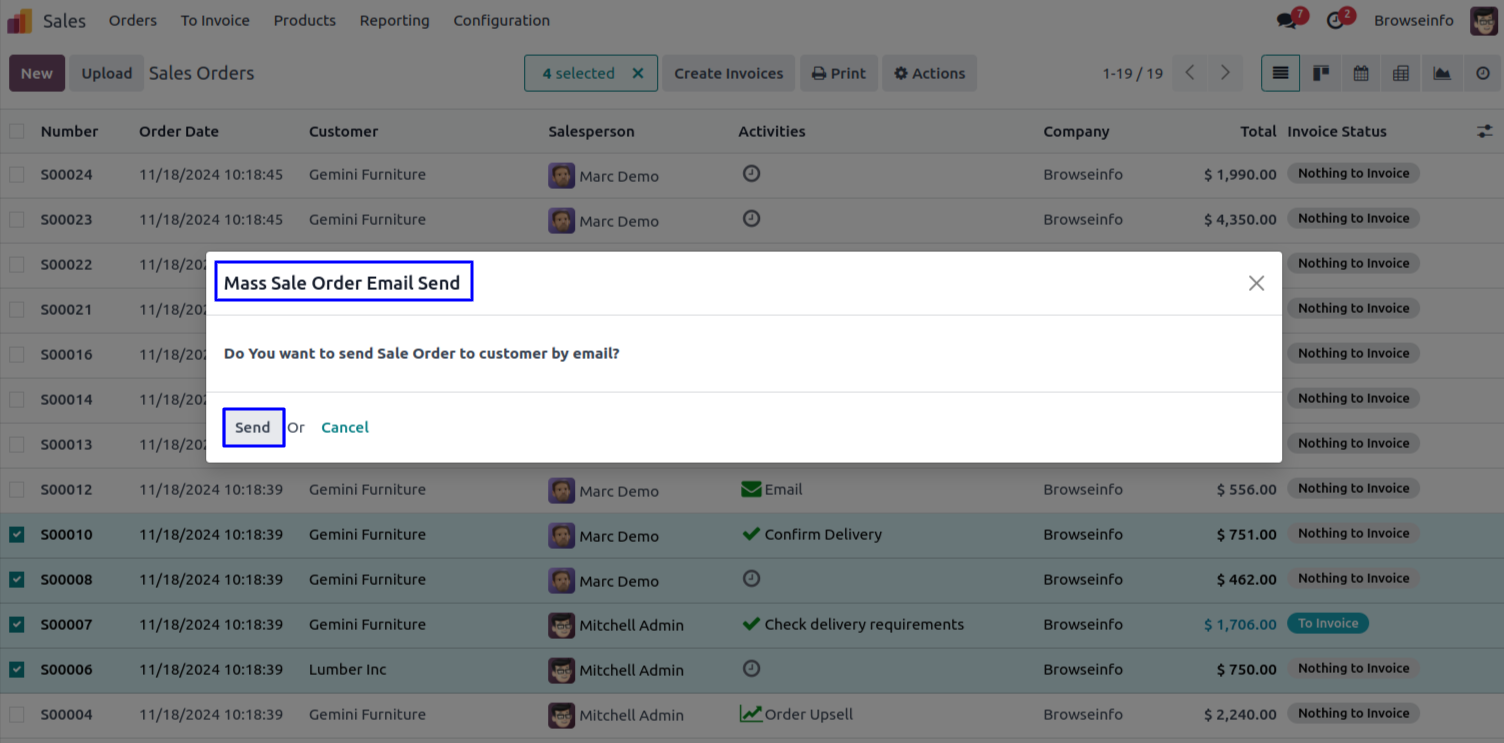1504x743 pixels.
Task: Click the Sales app logo icon
Action: [19, 21]
